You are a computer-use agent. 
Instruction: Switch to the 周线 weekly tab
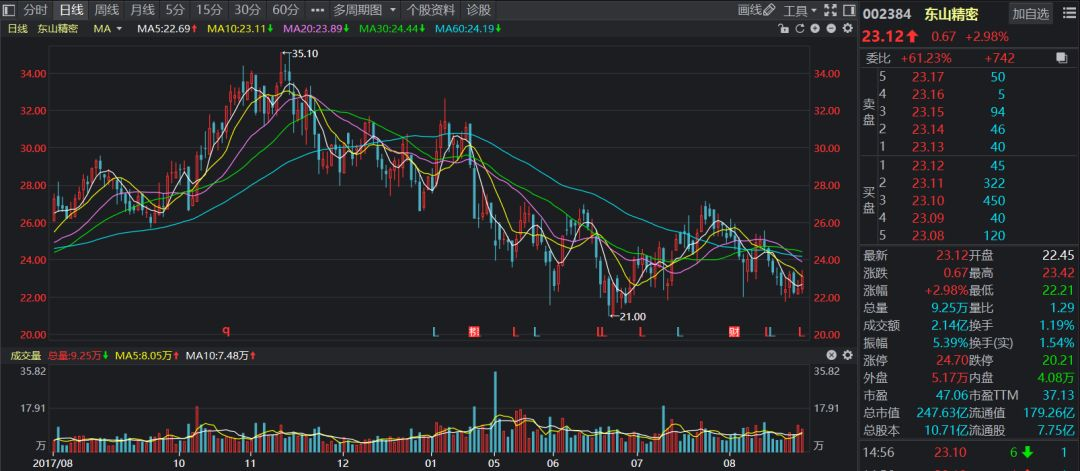pos(106,10)
